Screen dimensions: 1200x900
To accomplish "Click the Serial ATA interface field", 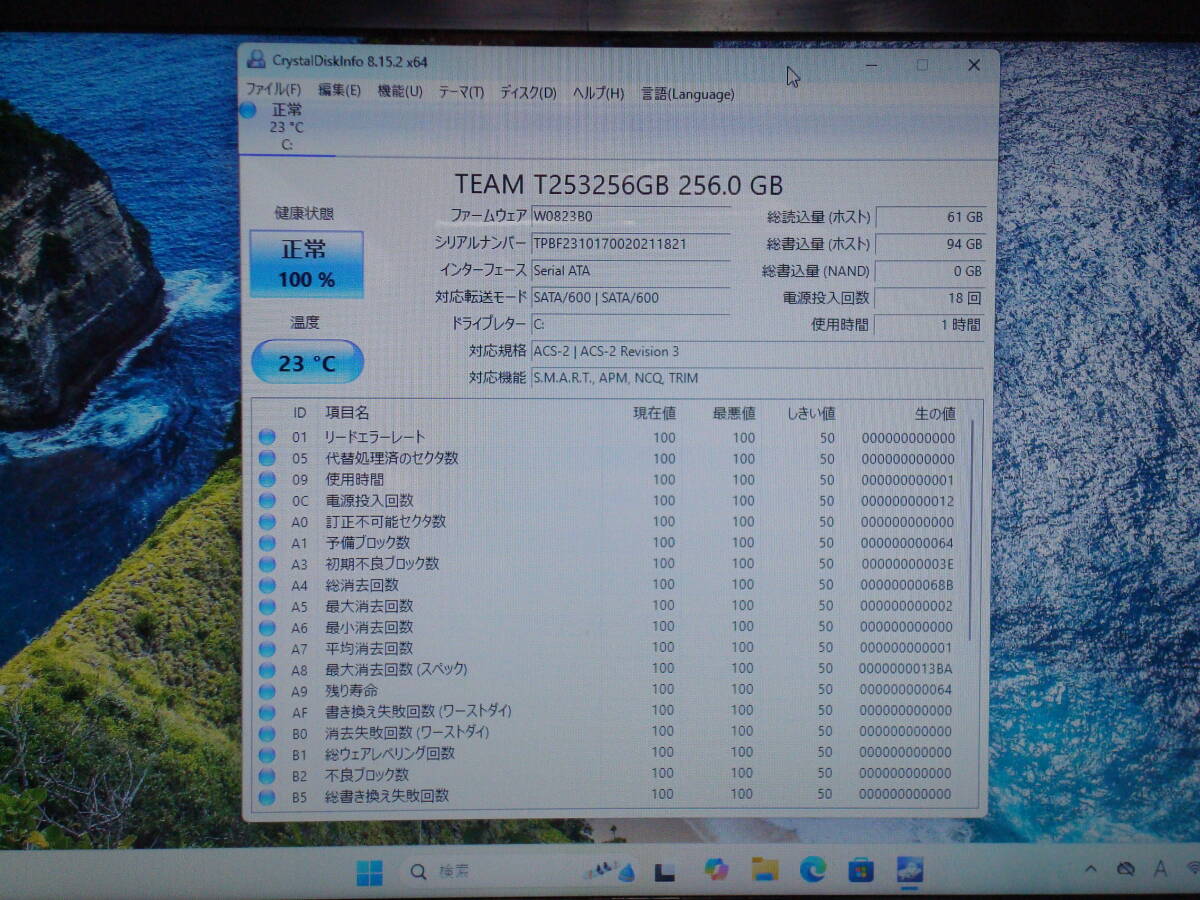I will click(630, 270).
